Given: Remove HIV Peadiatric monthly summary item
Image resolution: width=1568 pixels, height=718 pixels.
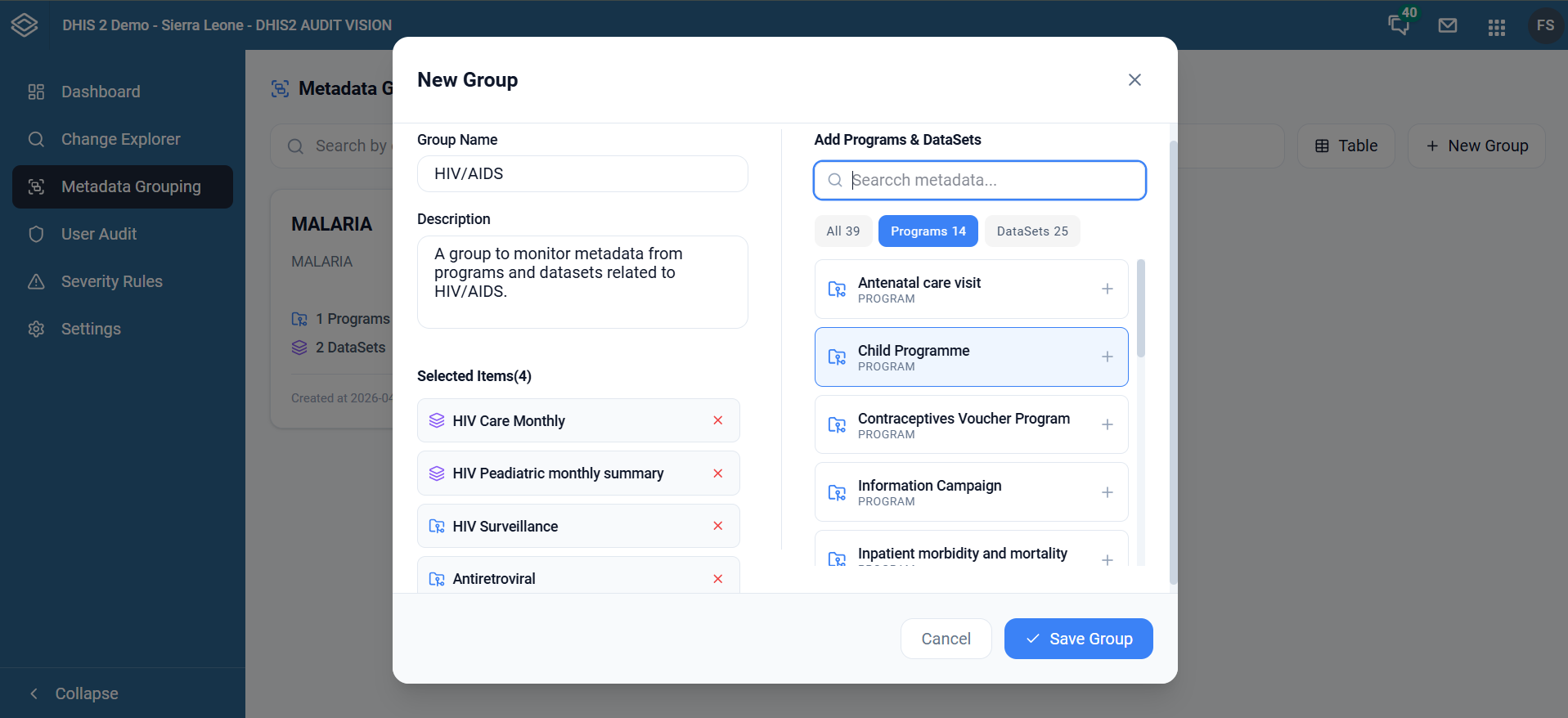Looking at the screenshot, I should 718,473.
